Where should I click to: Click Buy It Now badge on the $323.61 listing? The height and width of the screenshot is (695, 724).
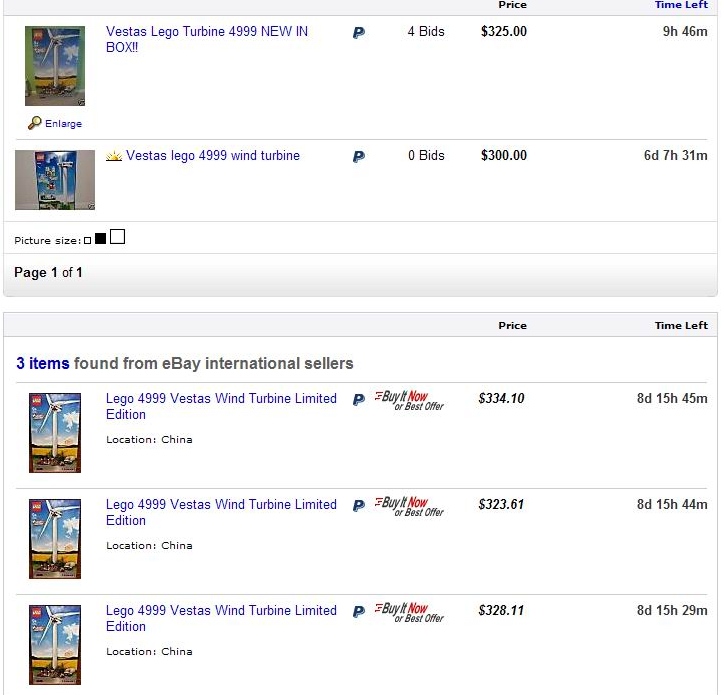point(409,507)
